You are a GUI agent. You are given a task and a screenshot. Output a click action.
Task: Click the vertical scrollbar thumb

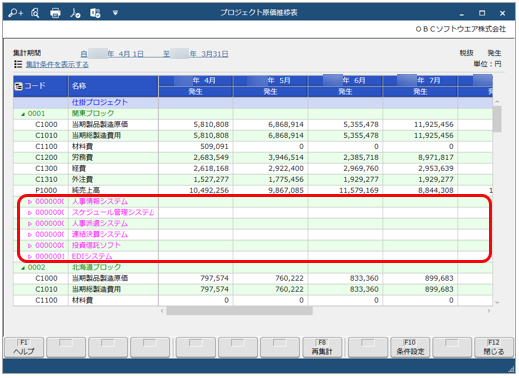pyautogui.click(x=497, y=119)
